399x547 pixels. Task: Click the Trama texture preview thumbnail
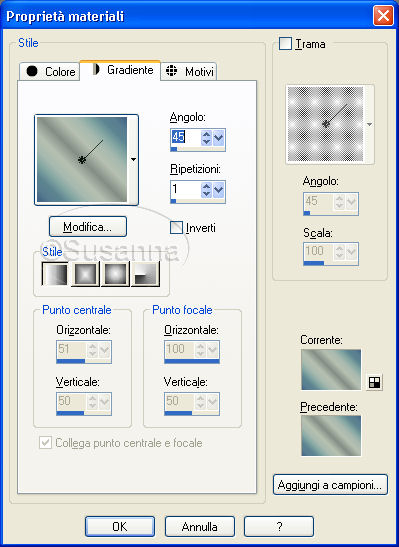point(325,124)
